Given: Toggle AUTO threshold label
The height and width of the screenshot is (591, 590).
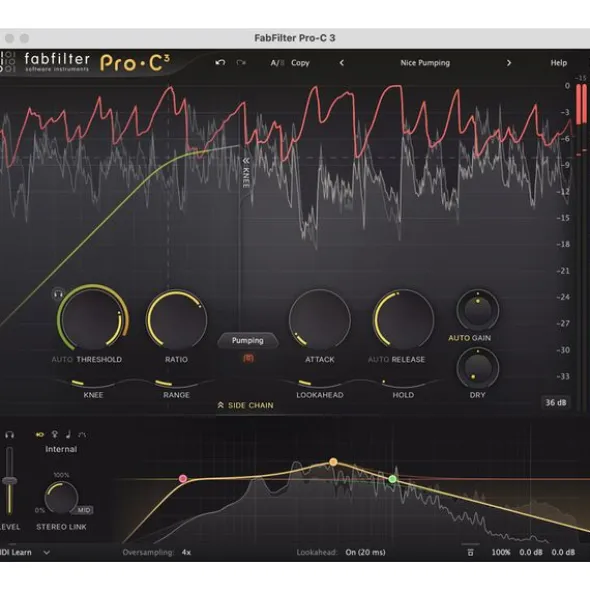Looking at the screenshot, I should pos(62,360).
